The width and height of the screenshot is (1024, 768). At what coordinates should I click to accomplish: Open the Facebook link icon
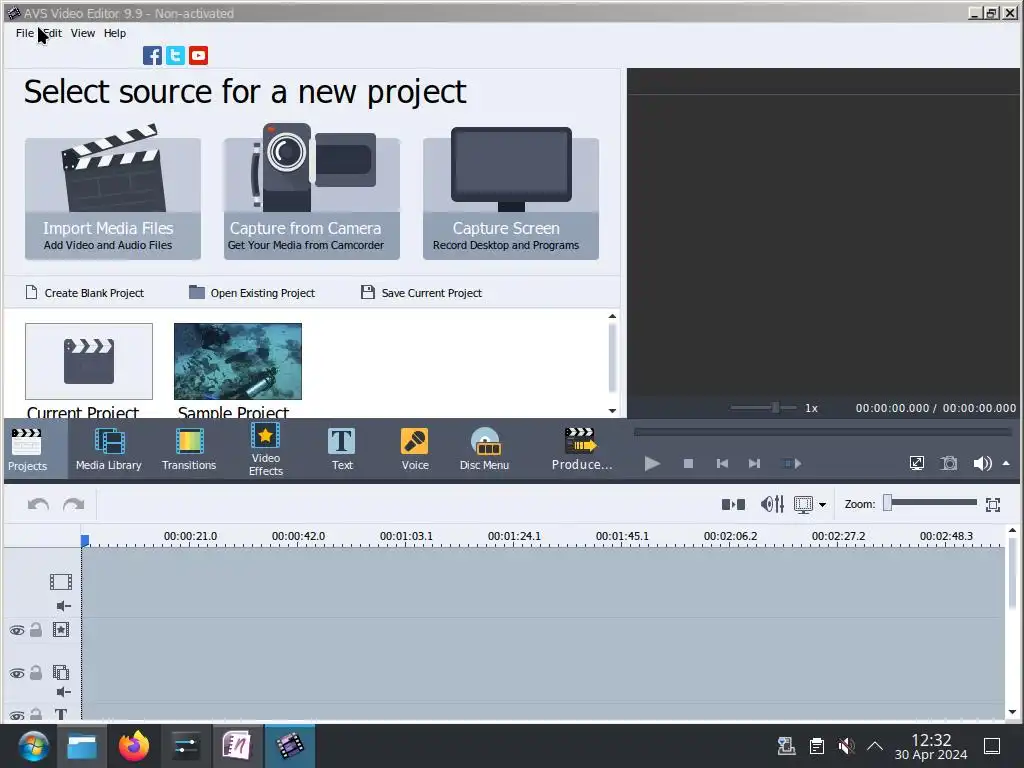coord(152,56)
